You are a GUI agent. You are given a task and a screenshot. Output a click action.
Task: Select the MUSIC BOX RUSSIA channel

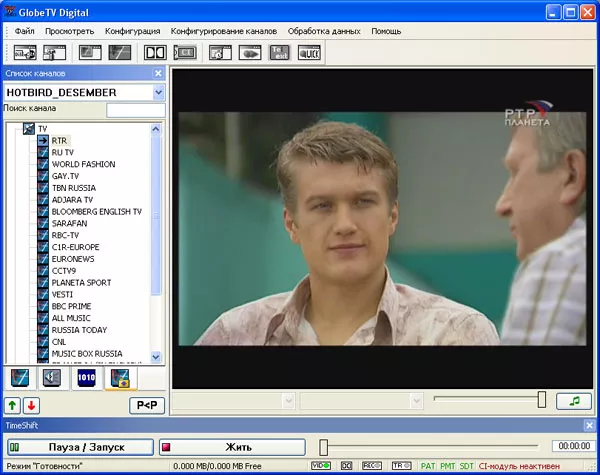pyautogui.click(x=87, y=354)
